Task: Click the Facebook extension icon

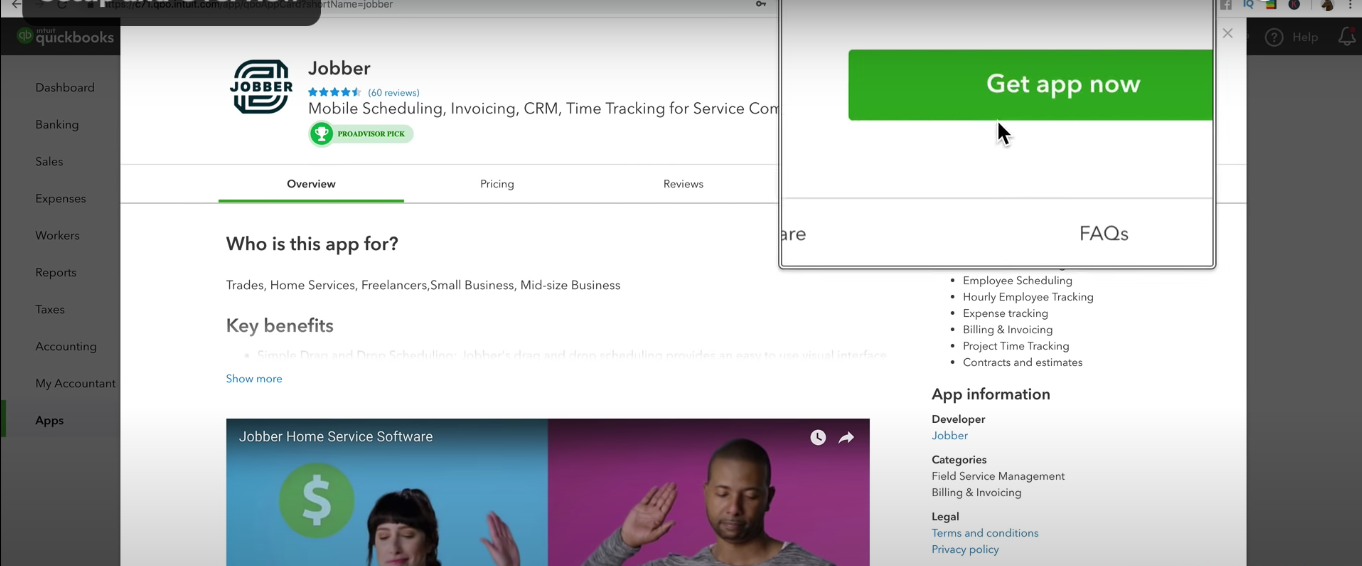Action: 1226,4
